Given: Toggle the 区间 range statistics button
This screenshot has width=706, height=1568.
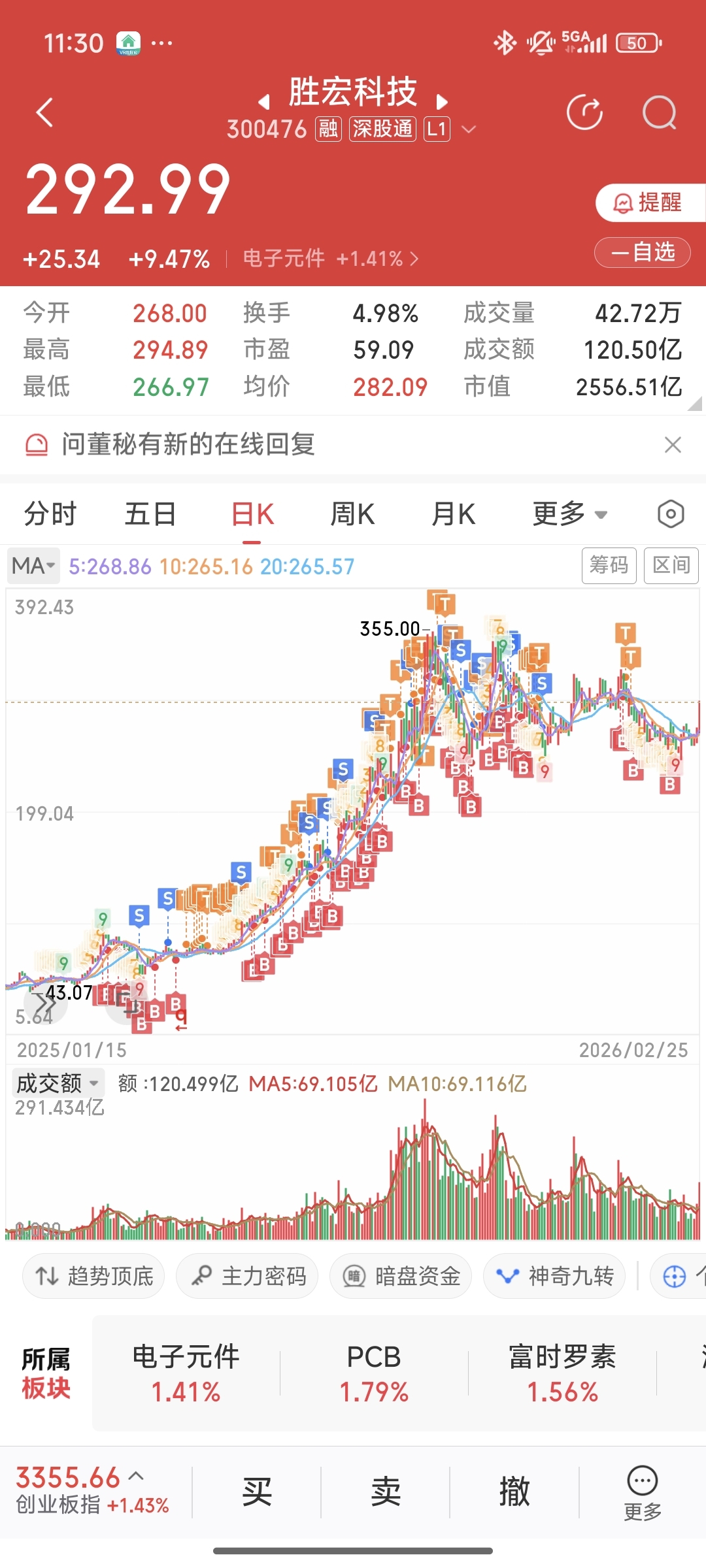Looking at the screenshot, I should [x=671, y=565].
